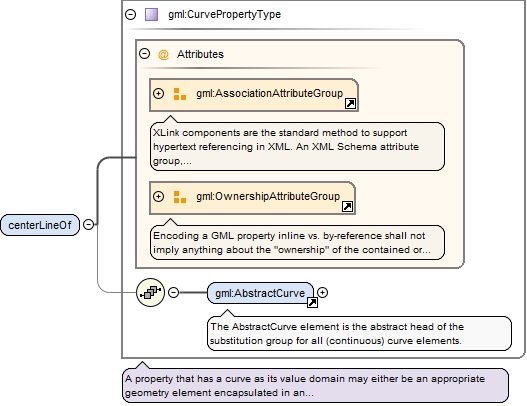Screen dimensions: 527x406
Task: Follow the gml:AbstractCurve reference arrow icon
Action: click(312, 302)
